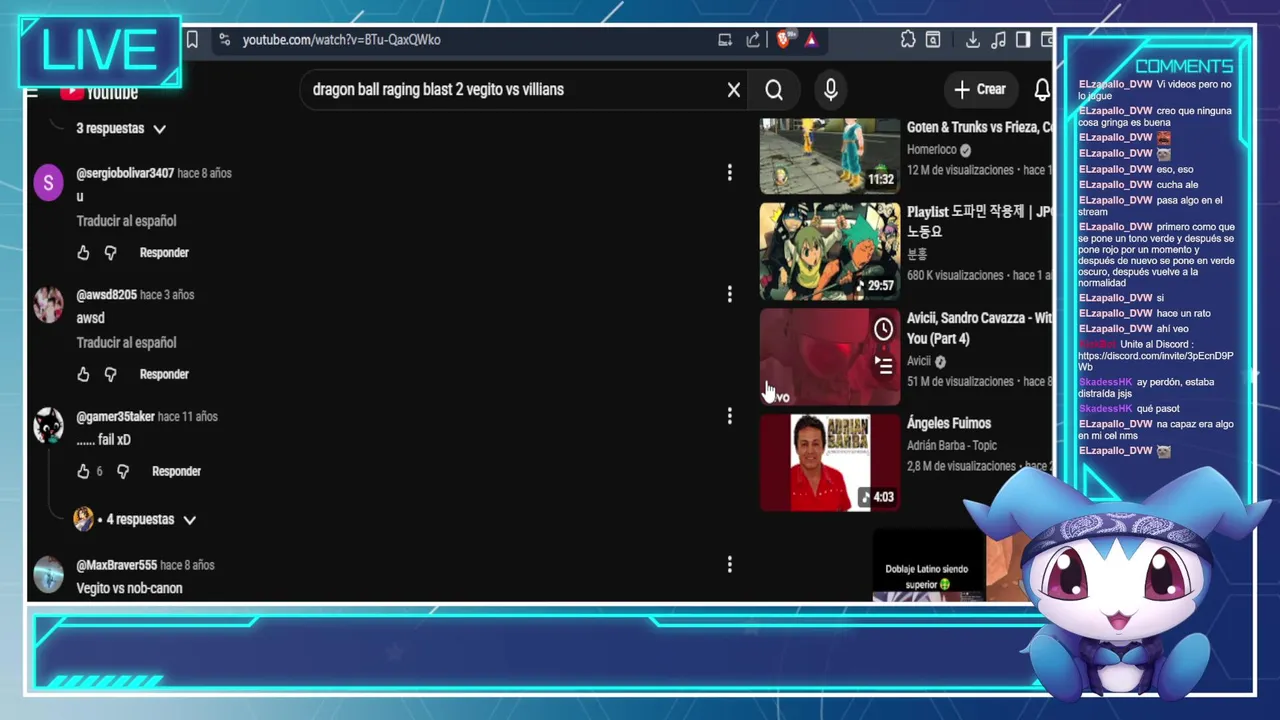Like the 'fail xD' comment
The image size is (1280, 720).
coord(83,472)
